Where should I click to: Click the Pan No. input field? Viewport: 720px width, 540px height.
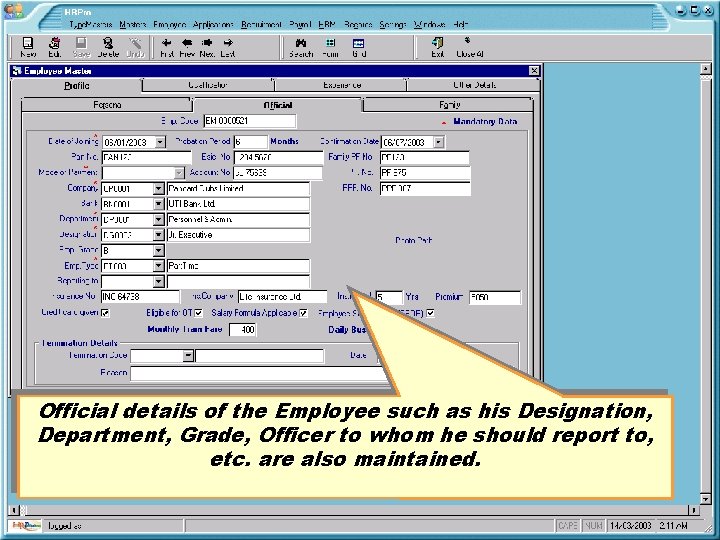pos(146,158)
